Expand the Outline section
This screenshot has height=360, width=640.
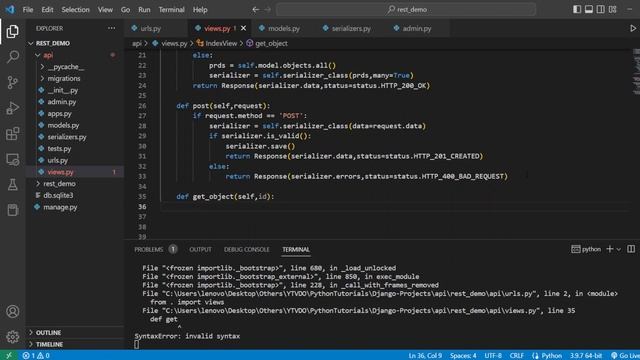pos(75,333)
